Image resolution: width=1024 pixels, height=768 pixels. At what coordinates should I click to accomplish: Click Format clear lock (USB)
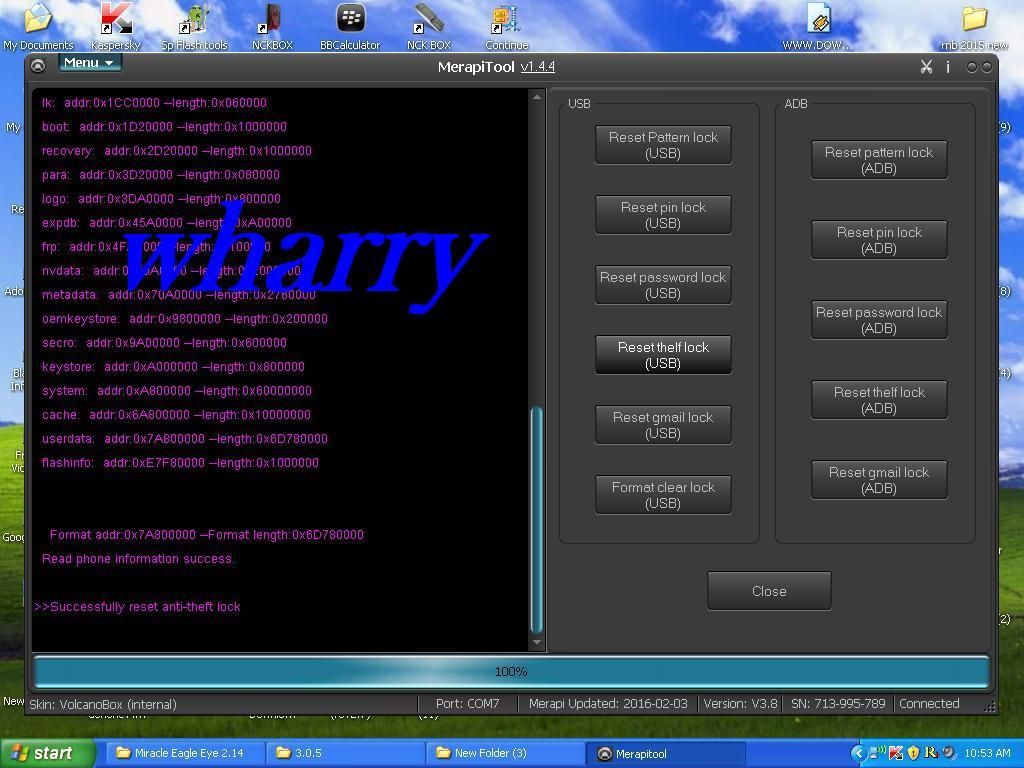point(663,495)
